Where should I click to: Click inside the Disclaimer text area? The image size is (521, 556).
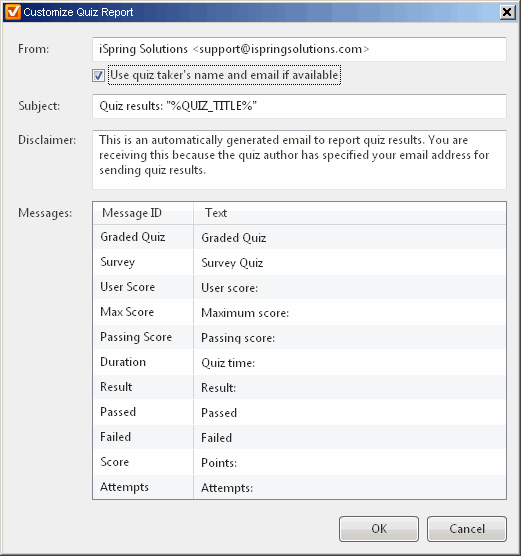[x=299, y=160]
